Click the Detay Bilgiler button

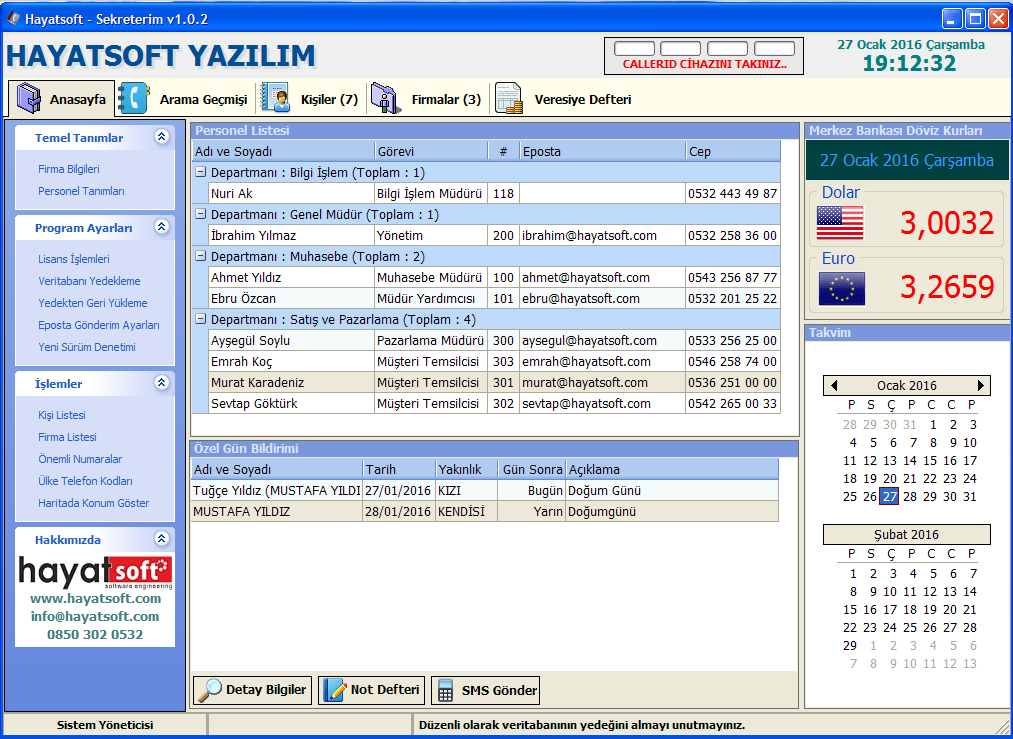point(253,690)
